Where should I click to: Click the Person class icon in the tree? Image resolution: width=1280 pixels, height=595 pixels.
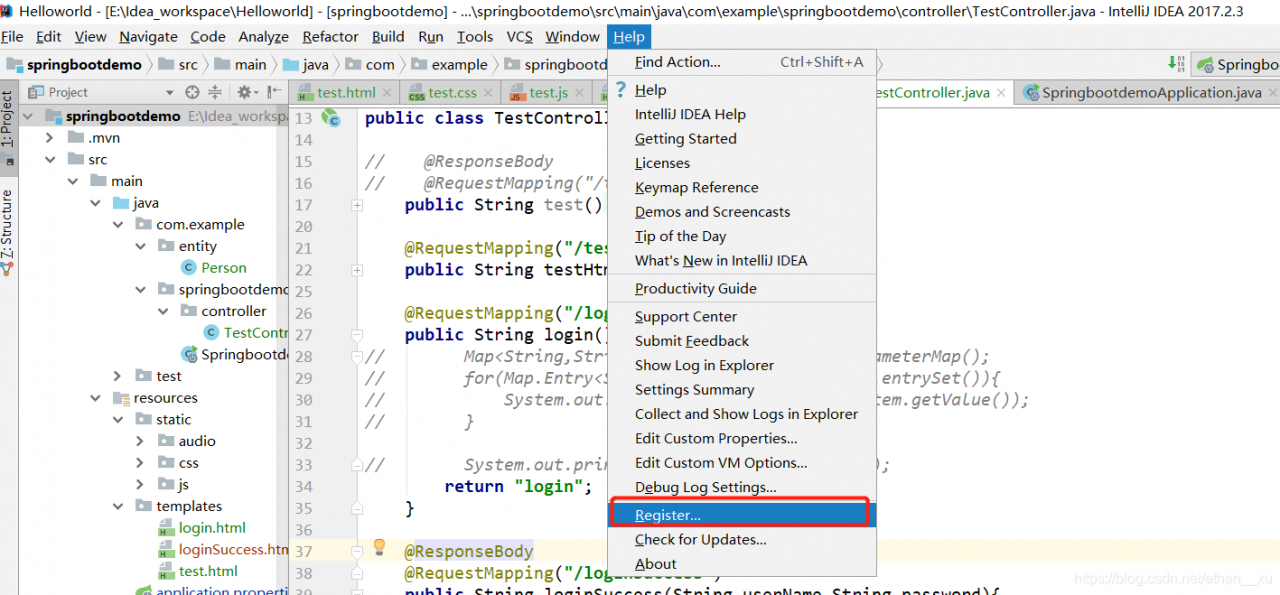click(x=188, y=267)
